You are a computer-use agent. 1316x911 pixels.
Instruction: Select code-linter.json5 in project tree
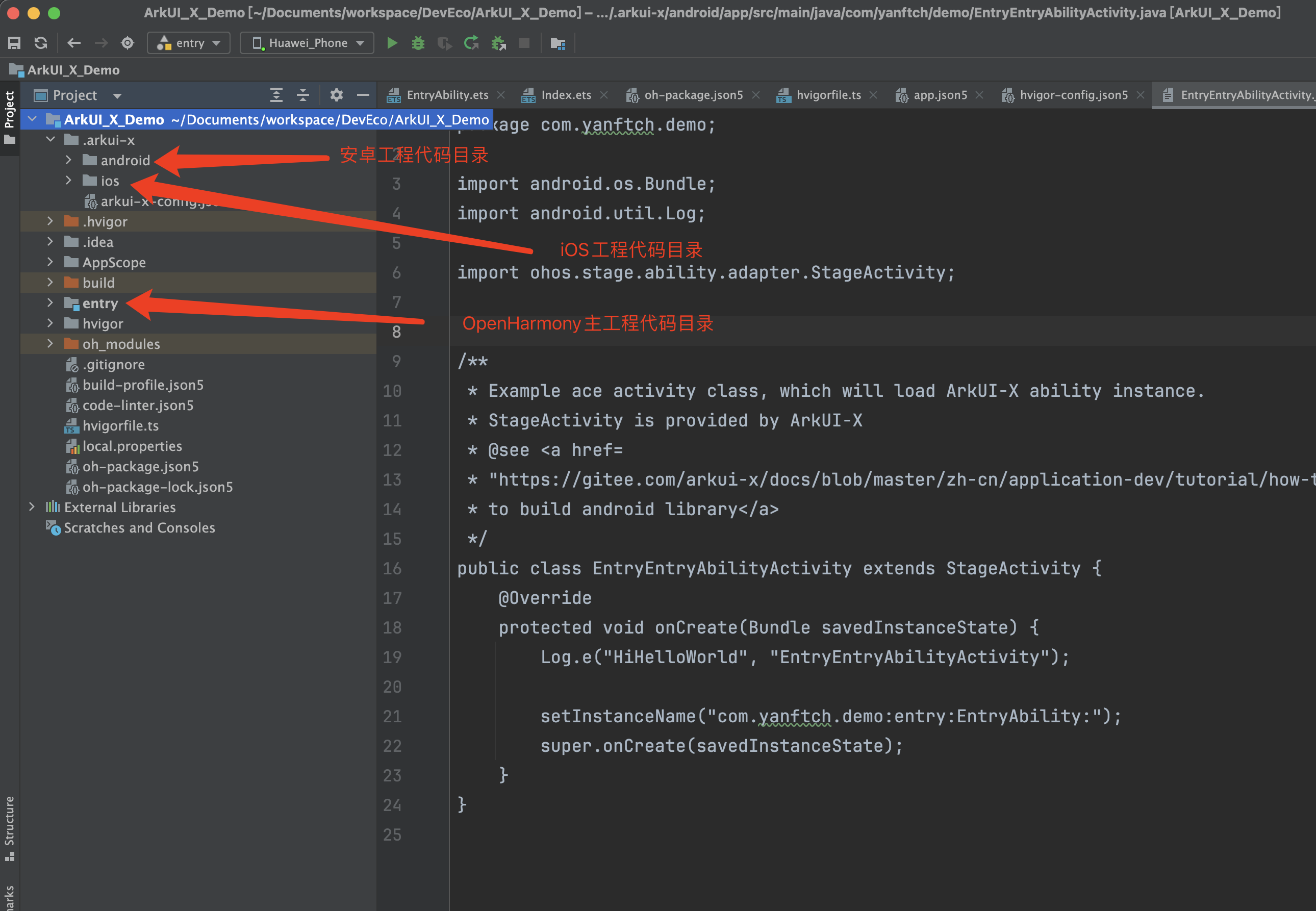[x=138, y=406]
